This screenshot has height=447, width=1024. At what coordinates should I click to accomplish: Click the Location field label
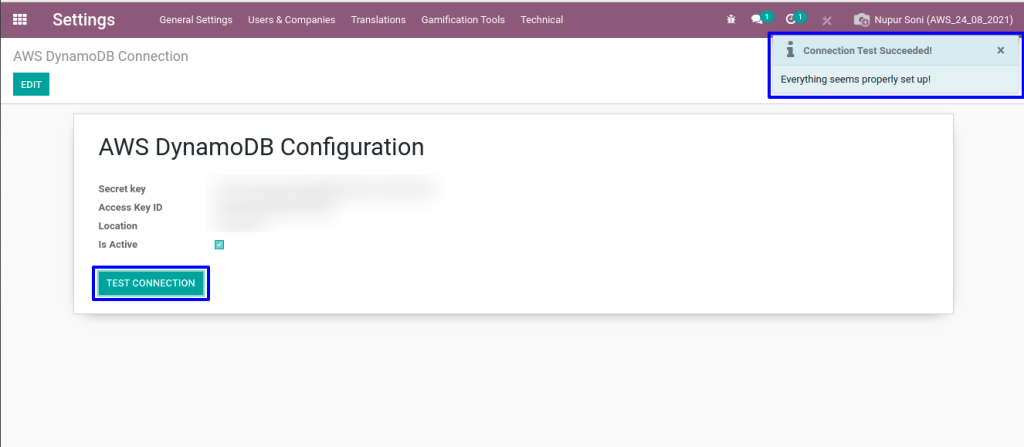pyautogui.click(x=118, y=225)
